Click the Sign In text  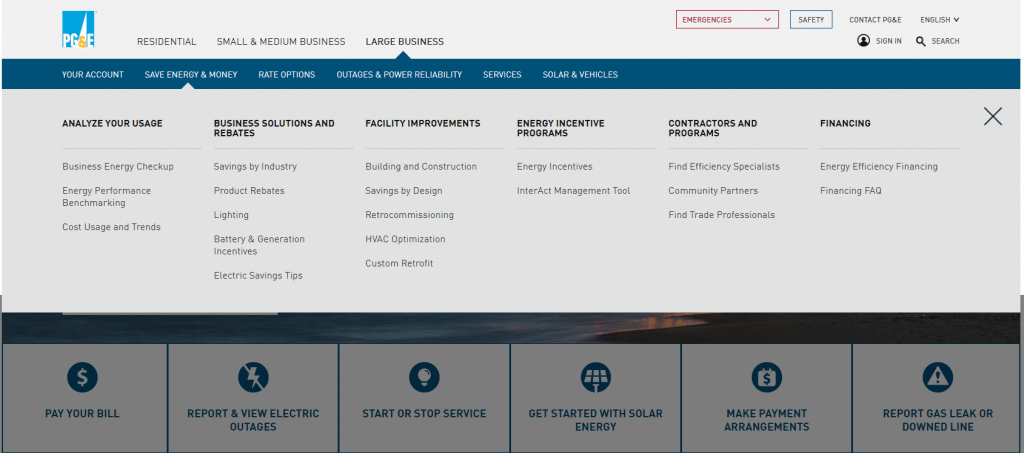tap(889, 41)
